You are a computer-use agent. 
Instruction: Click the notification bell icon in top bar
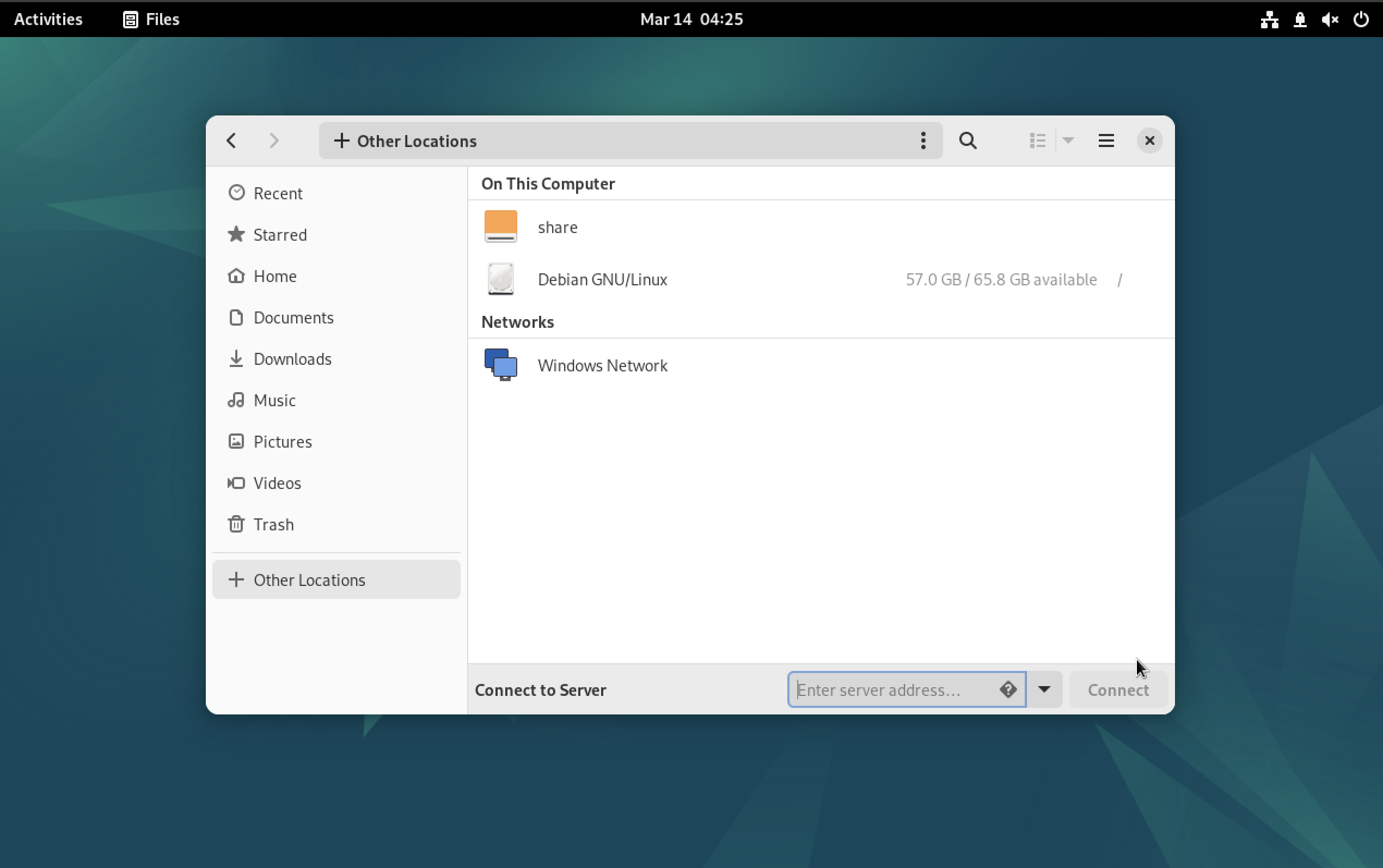pyautogui.click(x=1300, y=20)
